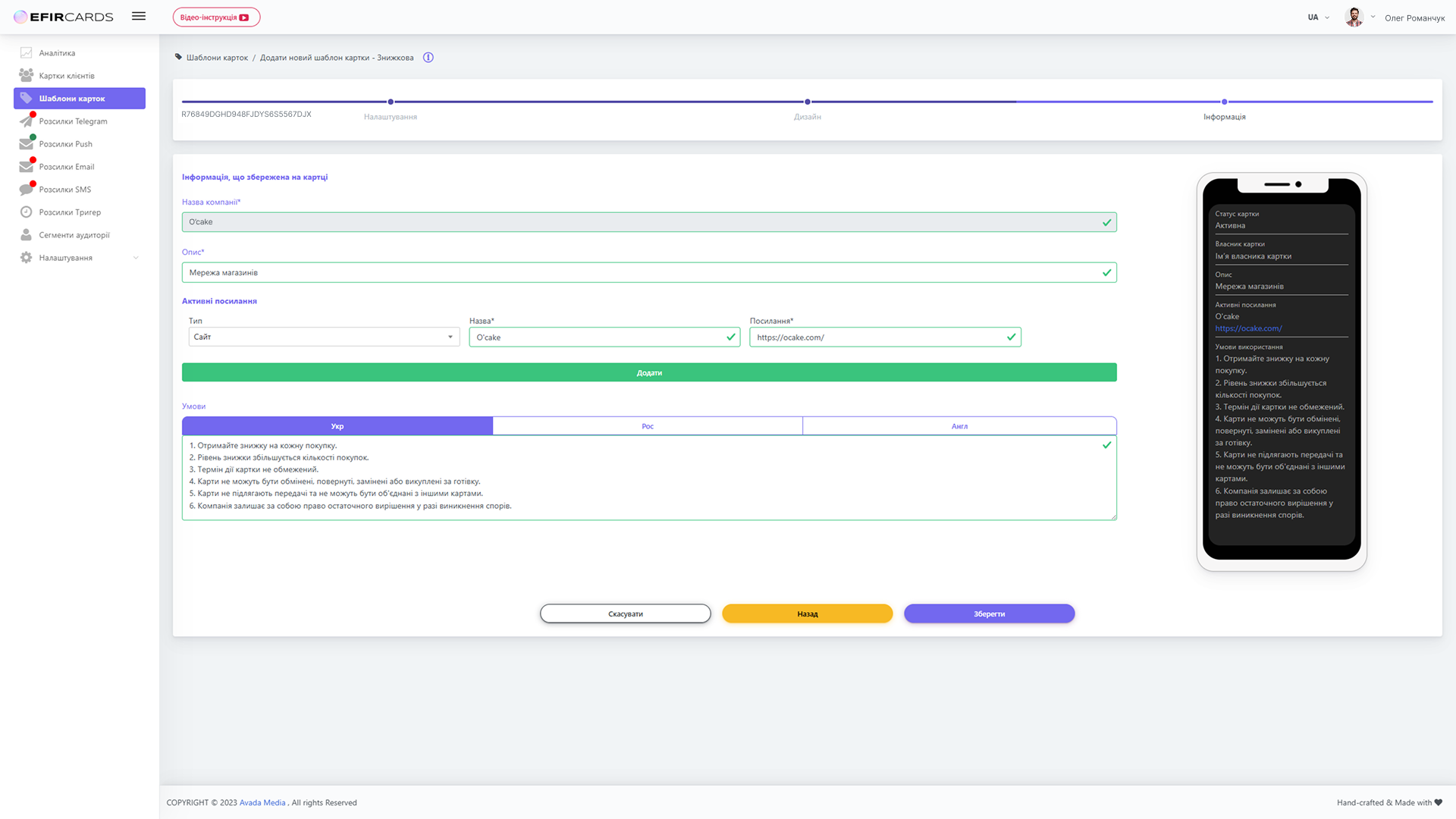Screen dimensions: 1456x819
Task: Click the hamburger menu icon
Action: 139,16
